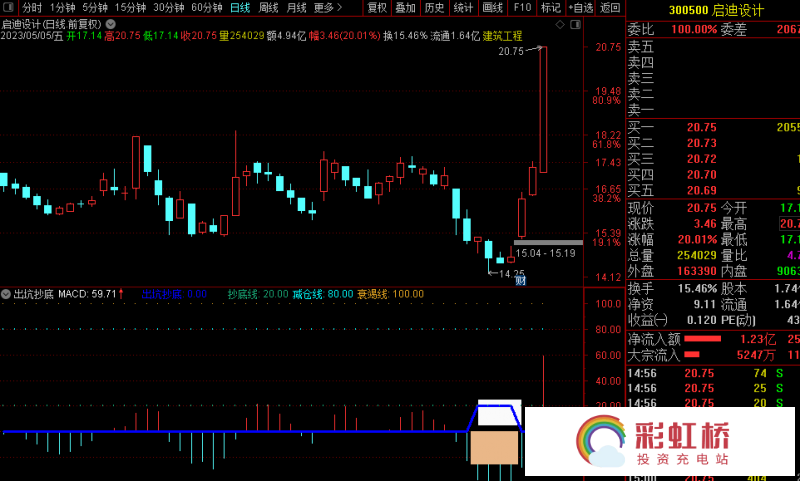The width and height of the screenshot is (800, 481).
Task: Click the 衰竭线: 100.00 indicator label
Action: pyautogui.click(x=390, y=294)
